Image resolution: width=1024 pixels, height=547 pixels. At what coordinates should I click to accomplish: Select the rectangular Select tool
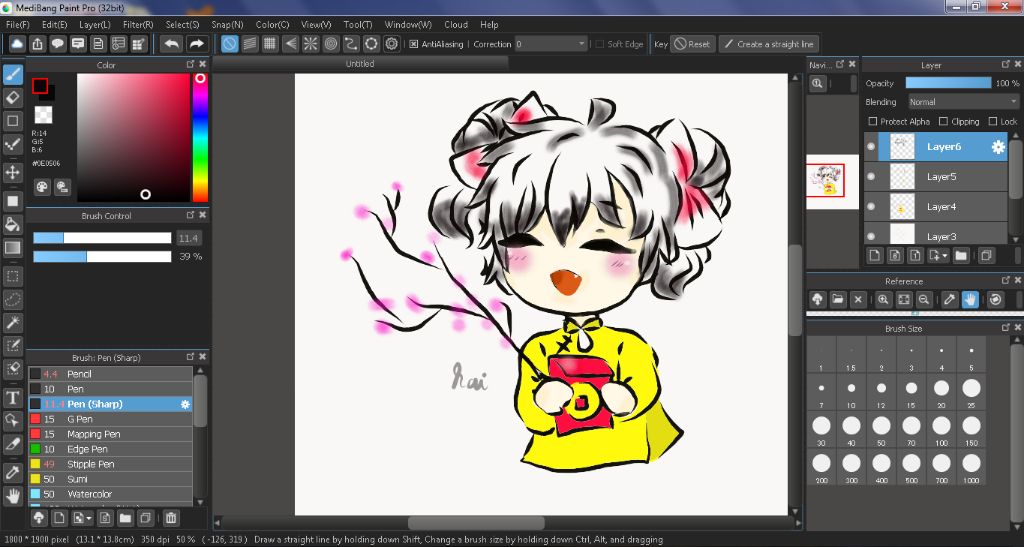(x=12, y=276)
